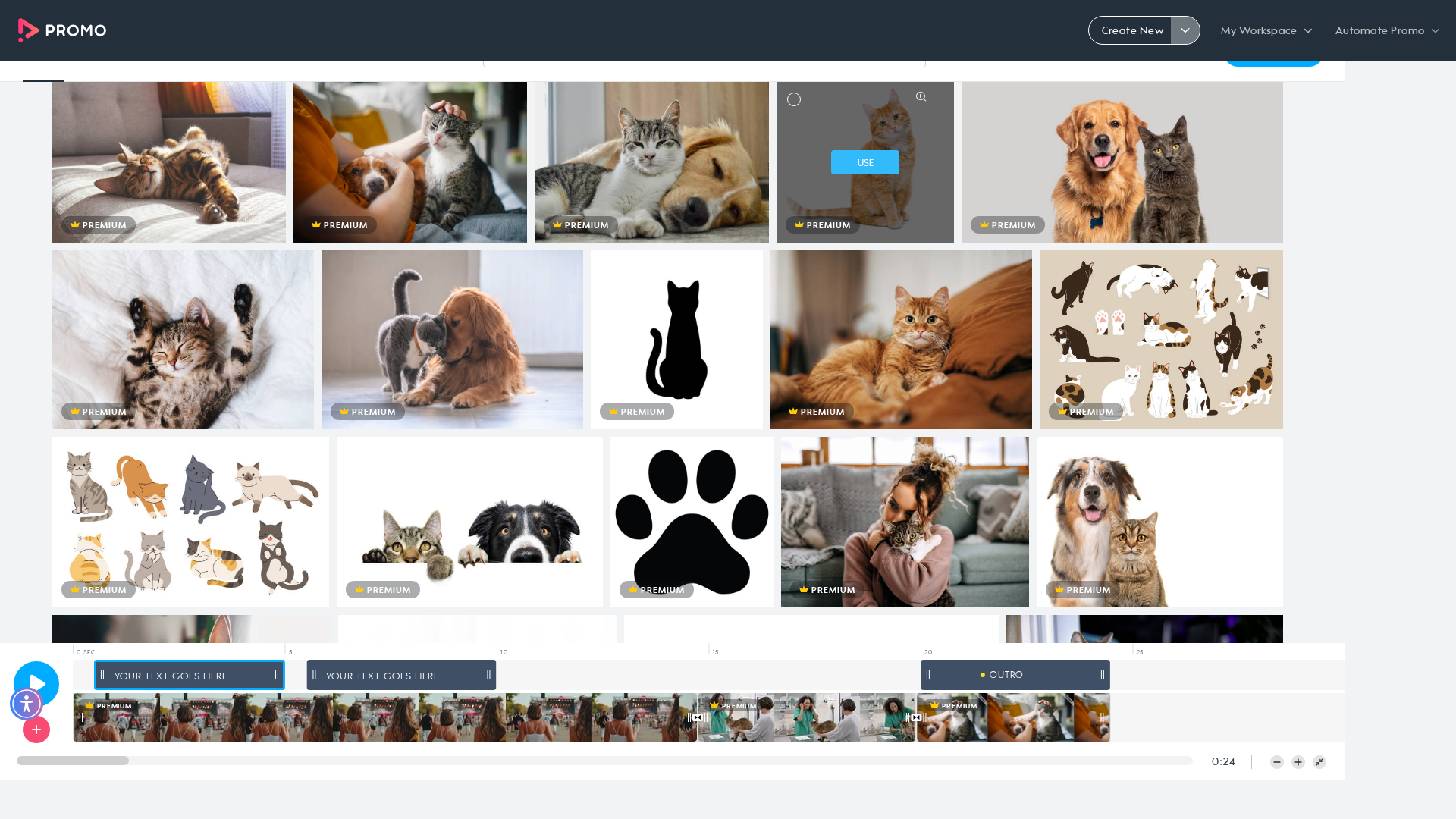Click the timeline horizontal scrollbar thumb
This screenshot has height=819, width=1456.
73,761
